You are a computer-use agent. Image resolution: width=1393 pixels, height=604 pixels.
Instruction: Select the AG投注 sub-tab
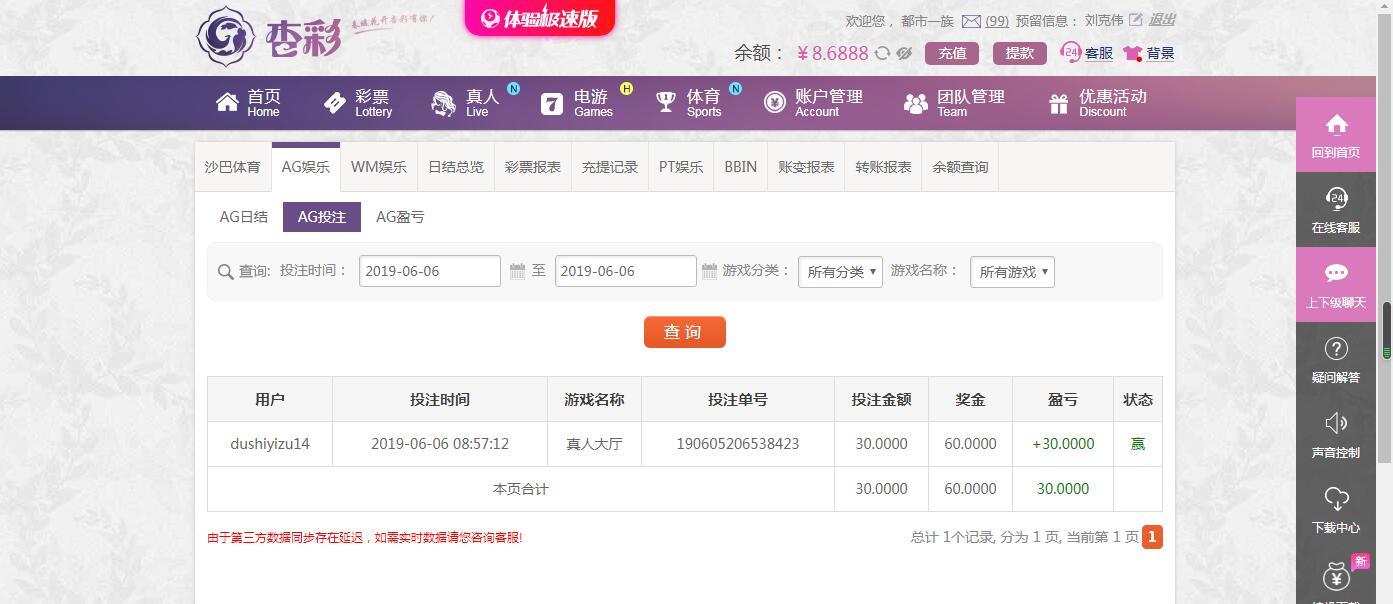pyautogui.click(x=322, y=217)
